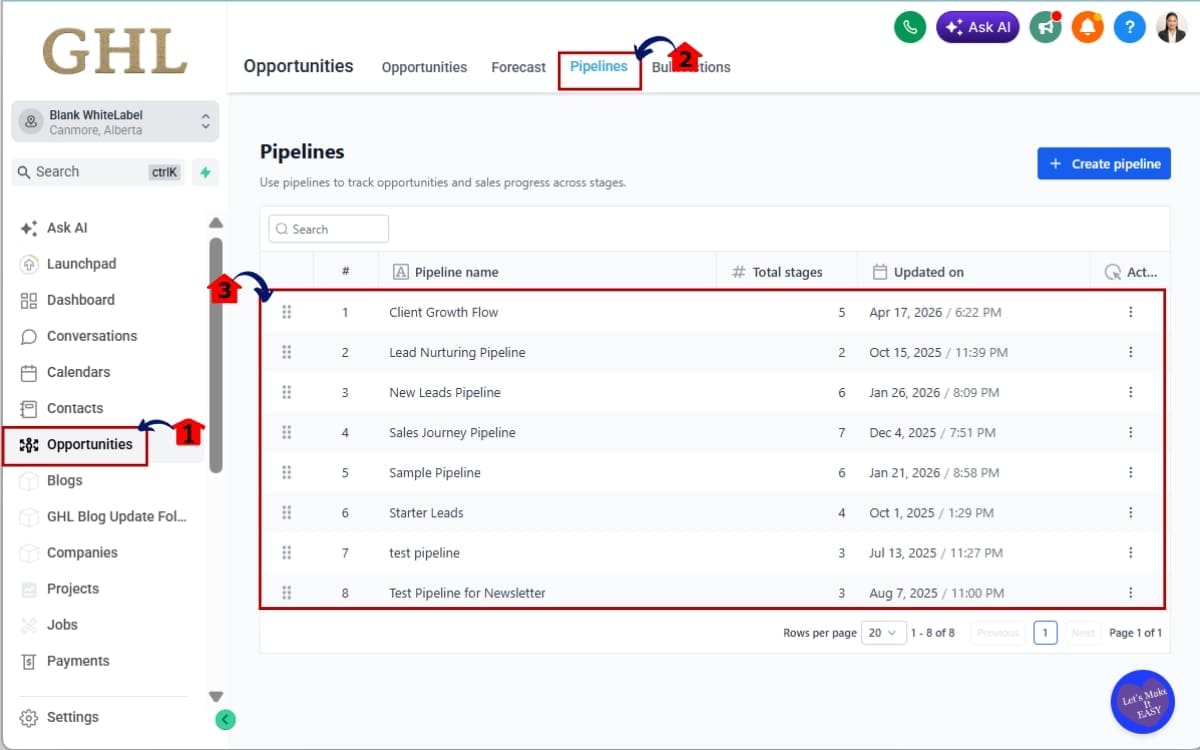Open Jobs from the sidebar
This screenshot has height=750, width=1200.
coord(62,624)
